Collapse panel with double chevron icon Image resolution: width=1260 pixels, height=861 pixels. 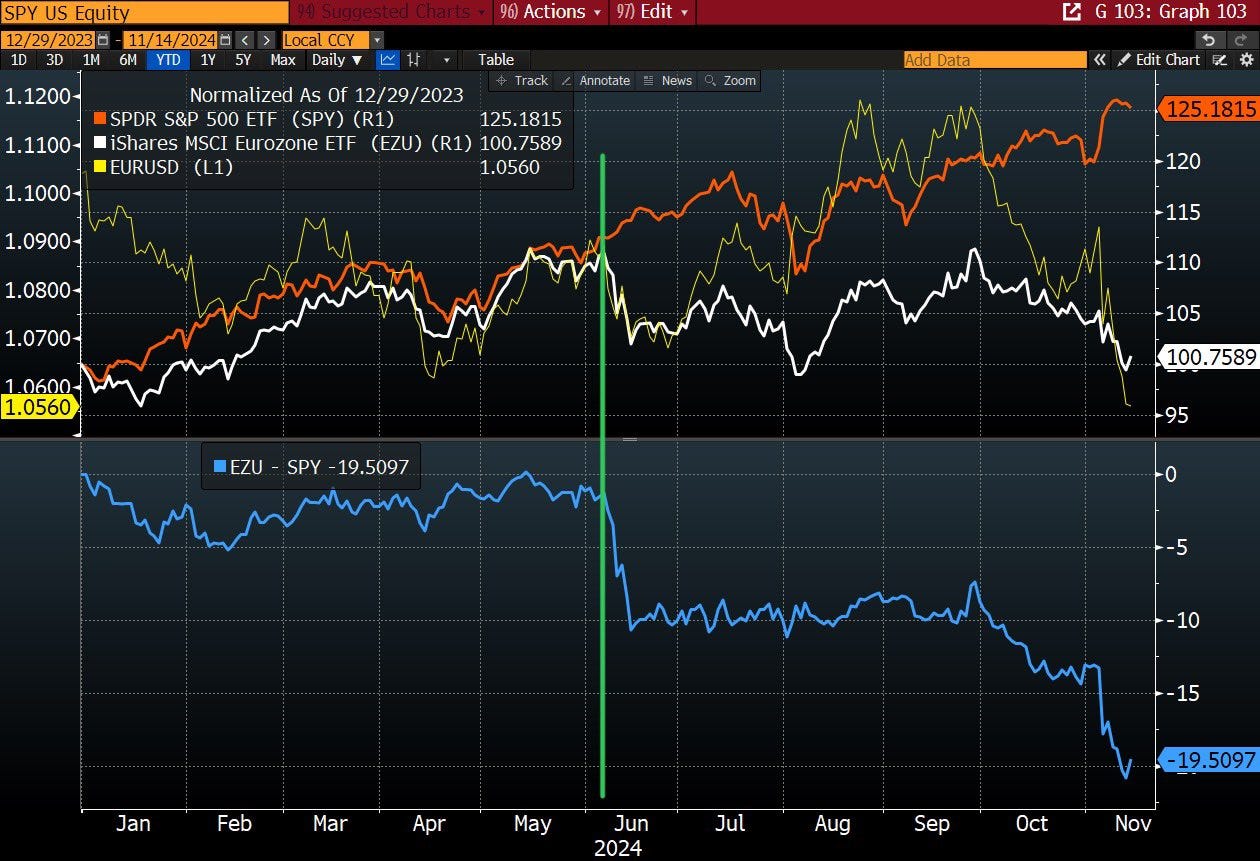tap(1100, 60)
